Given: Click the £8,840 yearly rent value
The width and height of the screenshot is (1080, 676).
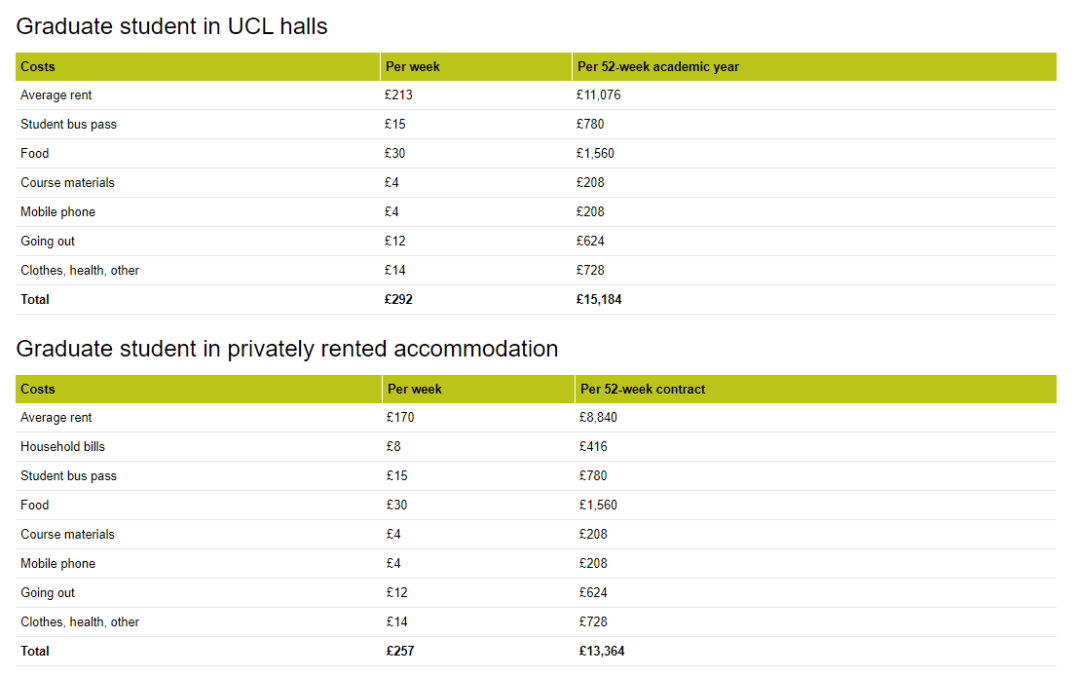Looking at the screenshot, I should click(x=598, y=418).
